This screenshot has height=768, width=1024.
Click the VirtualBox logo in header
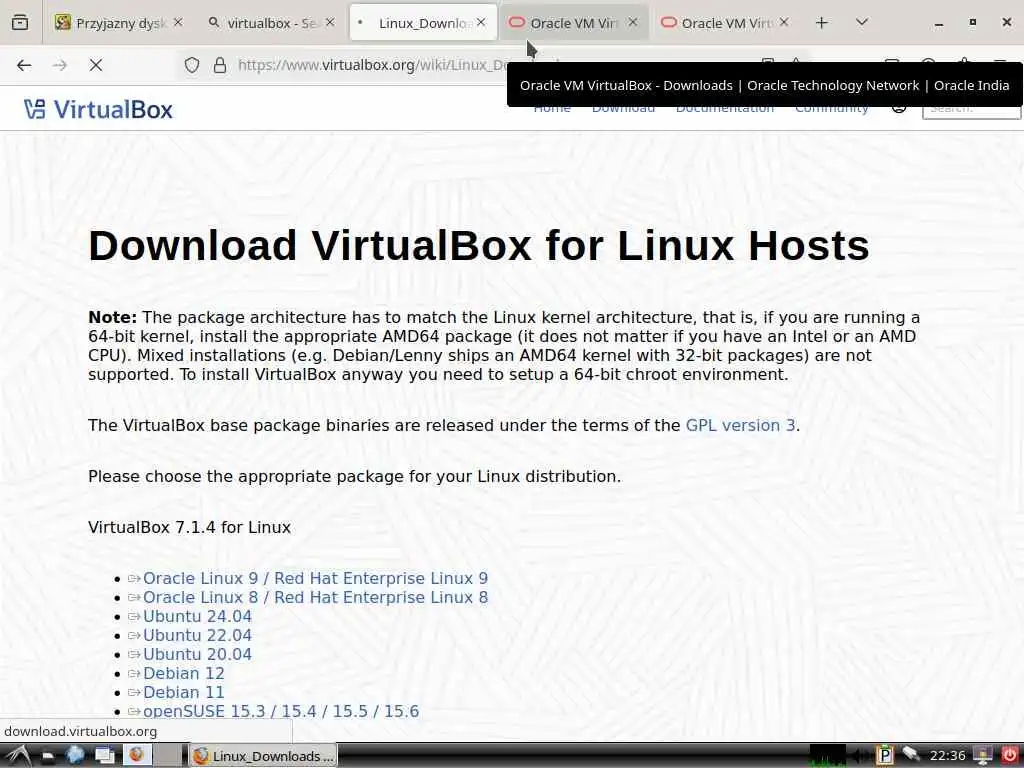point(98,109)
